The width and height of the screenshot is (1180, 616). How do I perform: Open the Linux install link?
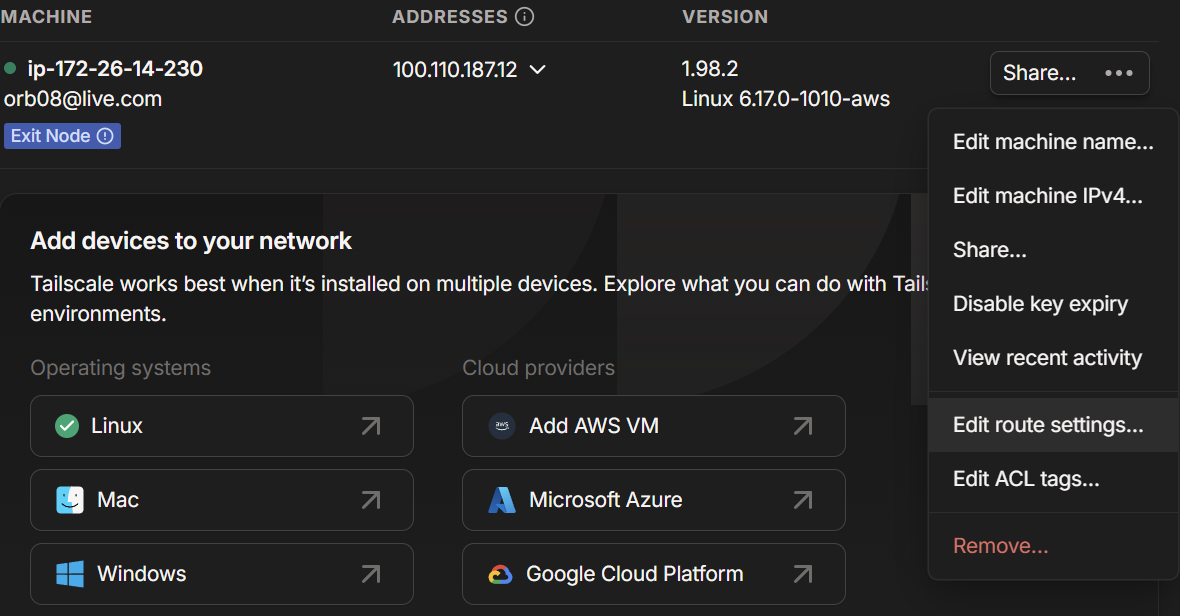[222, 426]
